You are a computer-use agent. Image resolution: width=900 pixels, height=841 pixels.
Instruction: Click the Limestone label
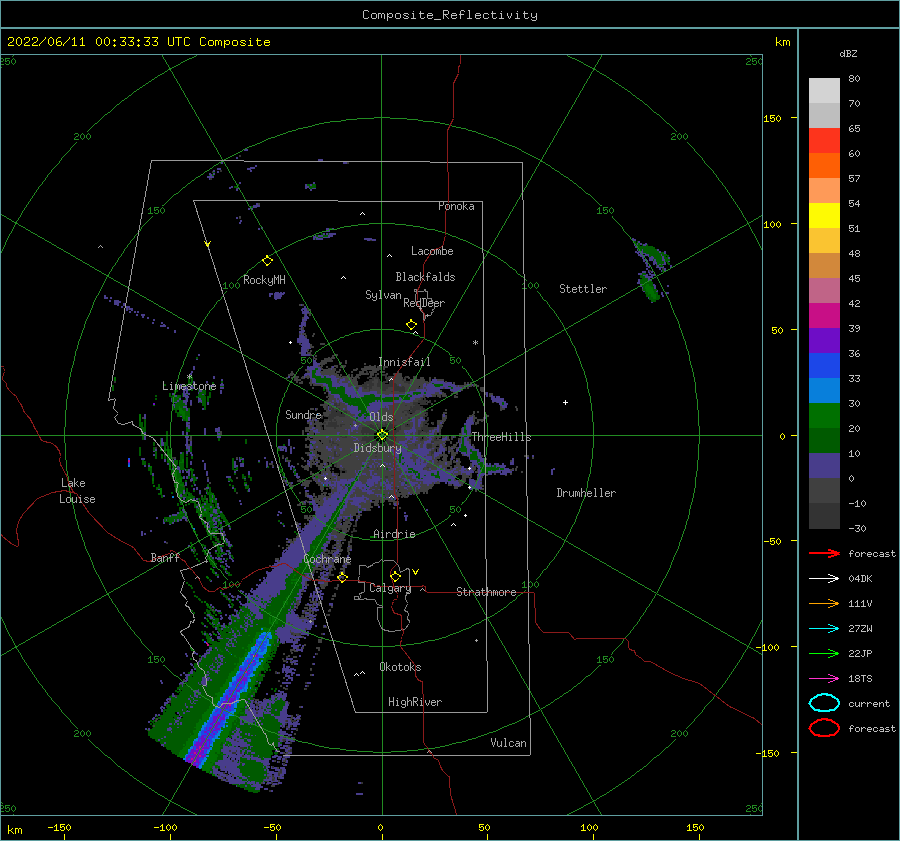[x=189, y=386]
